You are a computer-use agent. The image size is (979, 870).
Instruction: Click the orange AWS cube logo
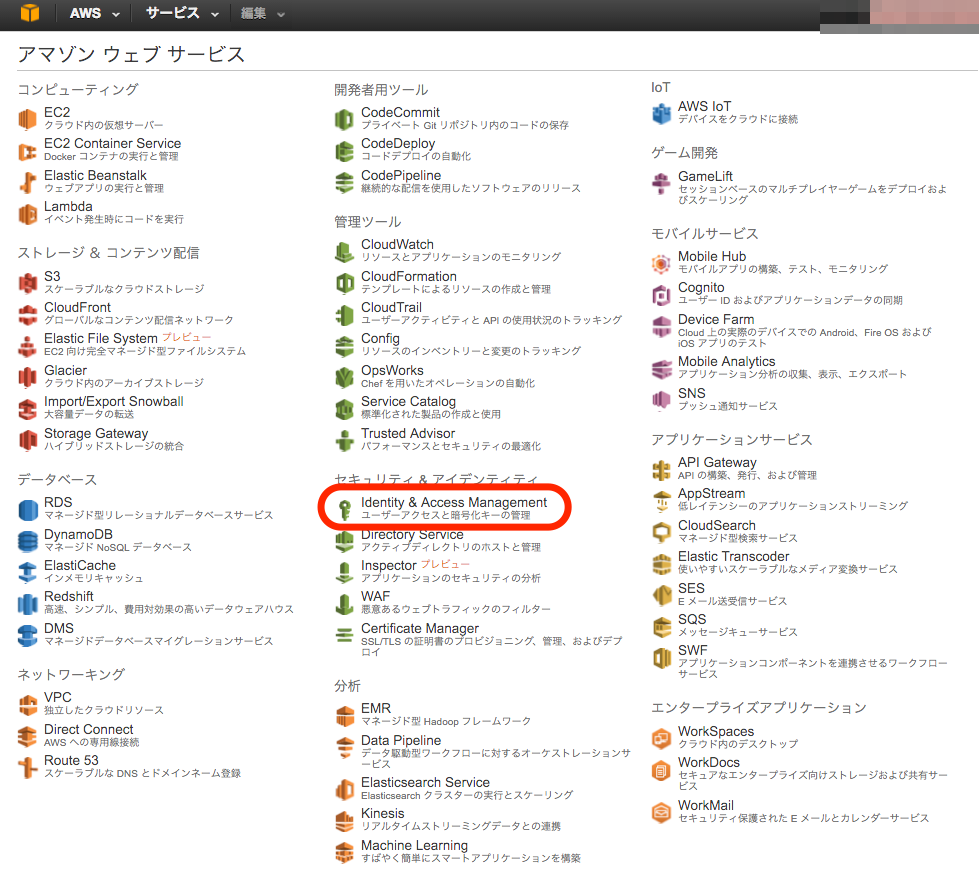point(26,14)
